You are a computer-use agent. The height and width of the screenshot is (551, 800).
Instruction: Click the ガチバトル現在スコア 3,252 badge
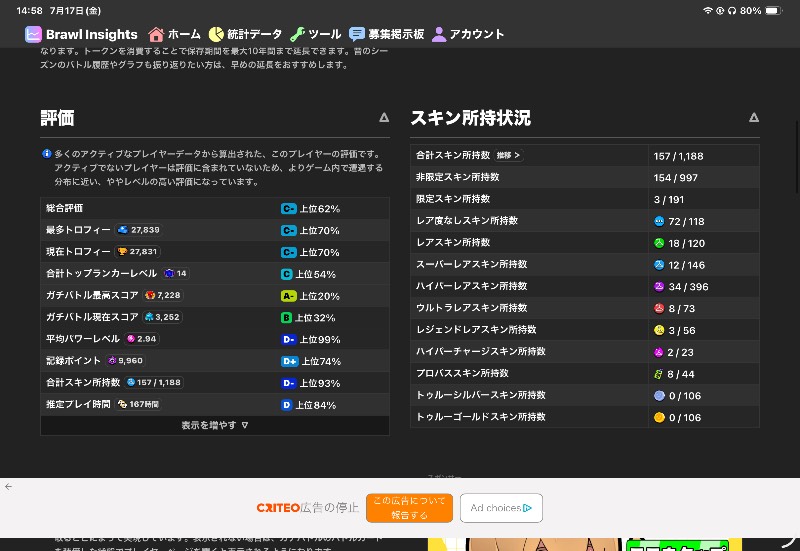162,317
